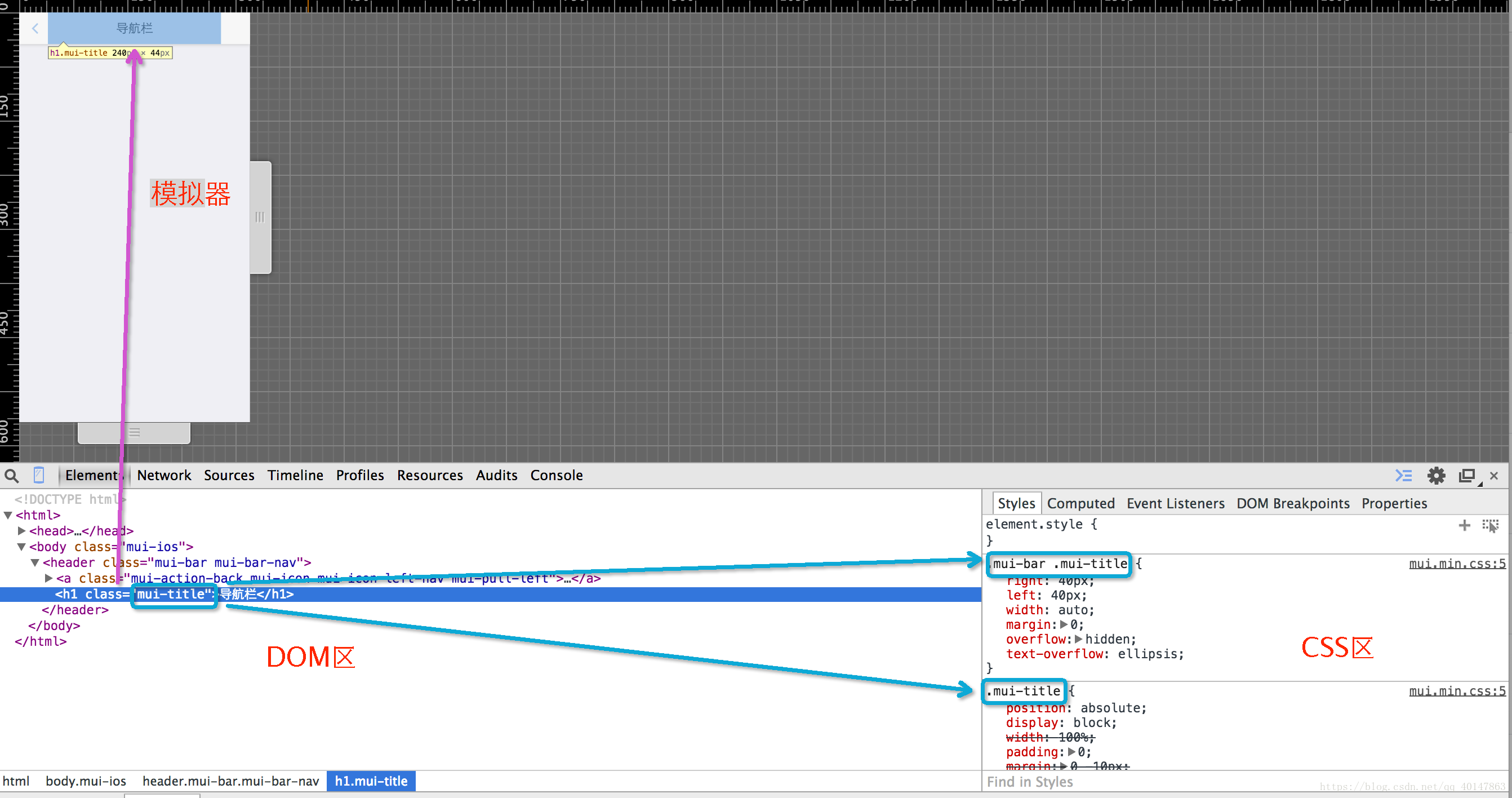Expand the head element
The width and height of the screenshot is (1512, 798).
pyautogui.click(x=22, y=531)
